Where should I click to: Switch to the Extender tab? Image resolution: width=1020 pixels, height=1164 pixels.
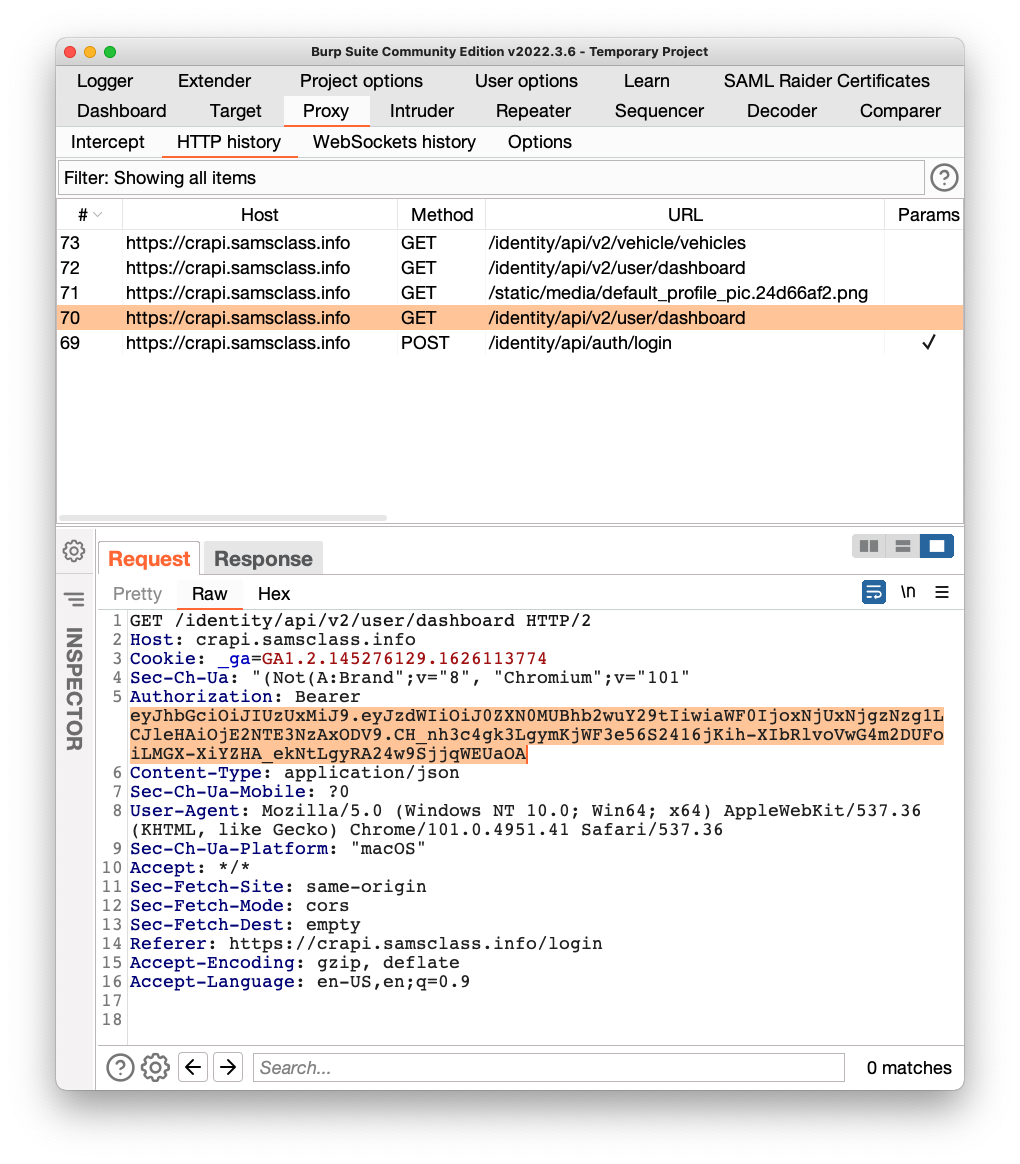[x=214, y=81]
